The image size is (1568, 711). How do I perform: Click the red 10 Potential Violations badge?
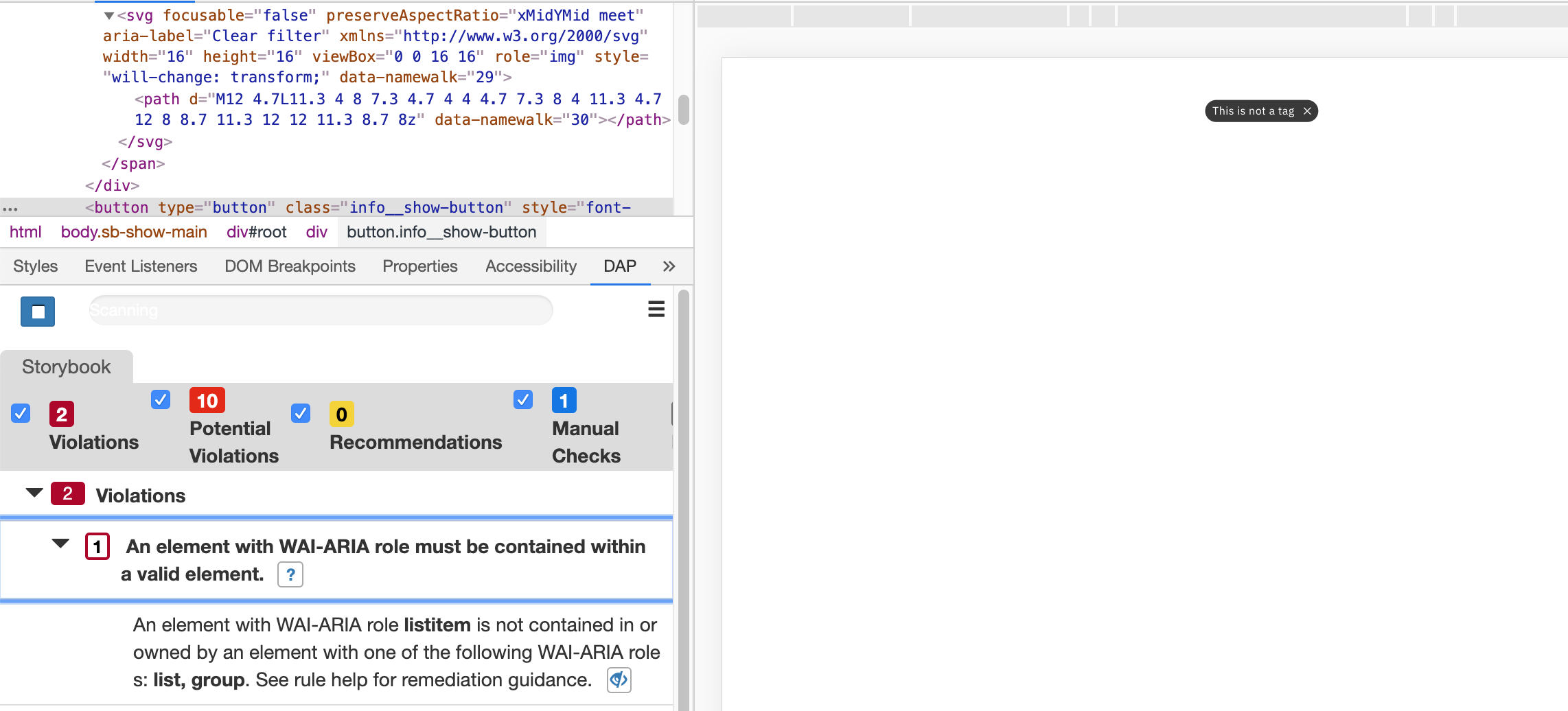206,400
